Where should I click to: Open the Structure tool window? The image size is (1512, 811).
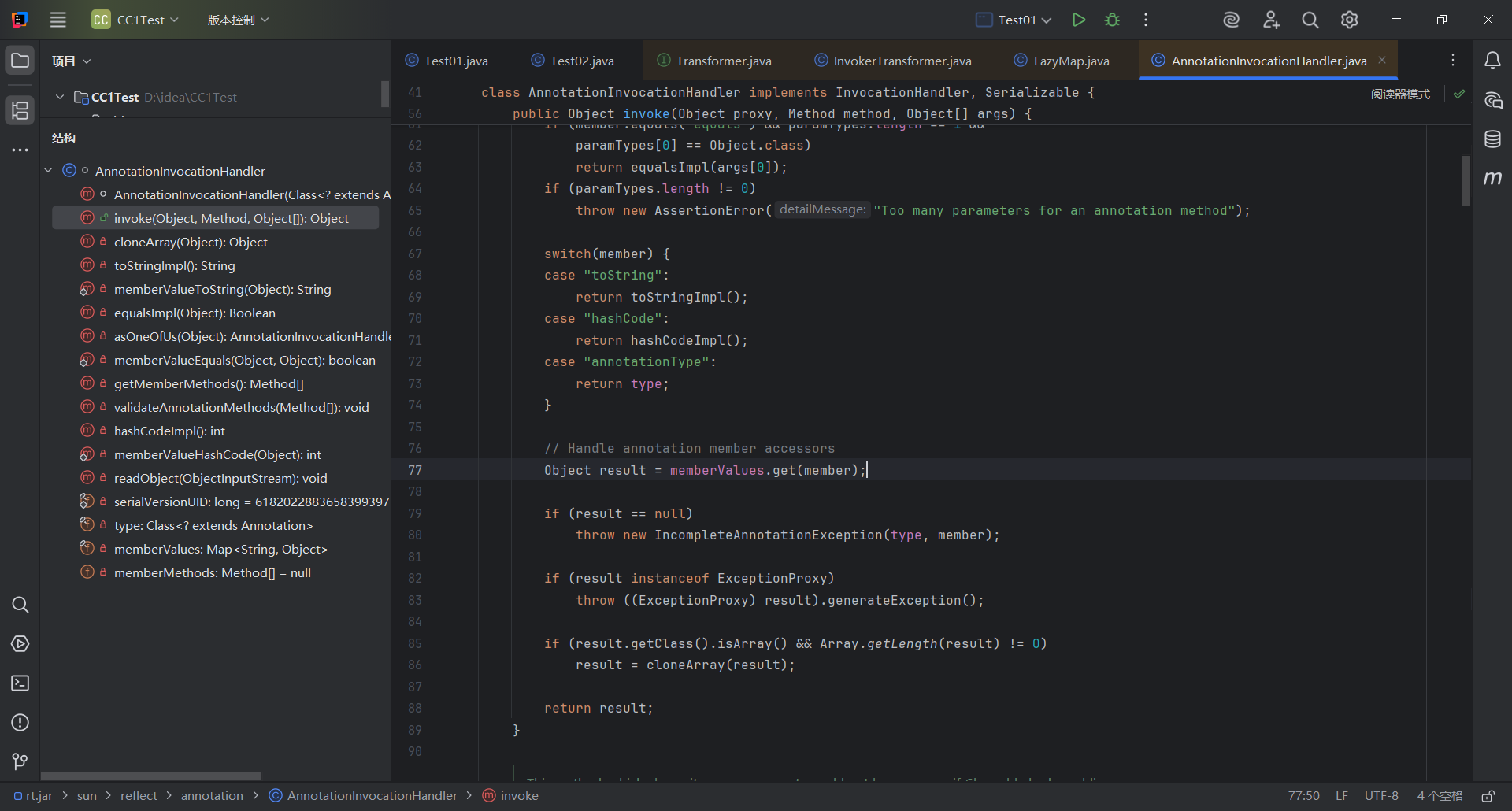click(x=20, y=110)
